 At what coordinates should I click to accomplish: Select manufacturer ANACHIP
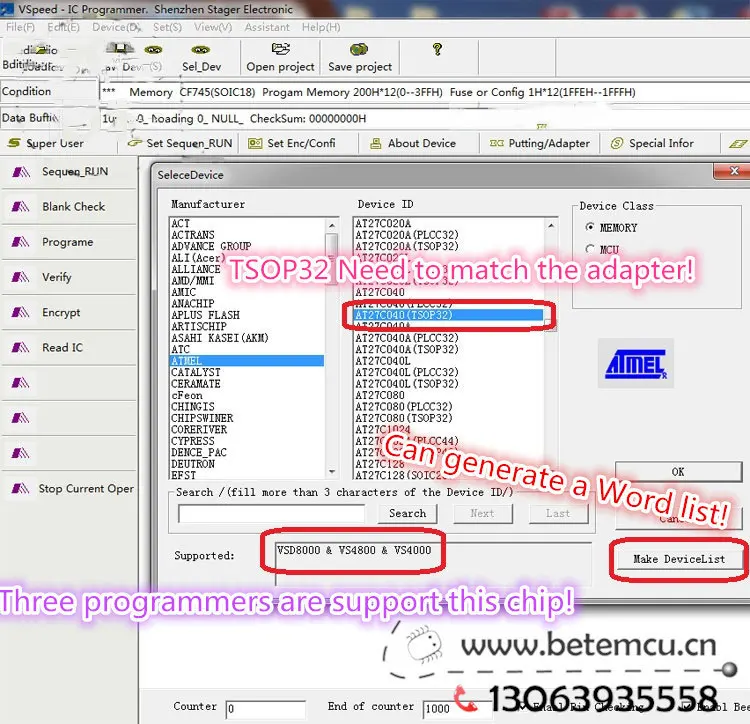click(x=193, y=304)
